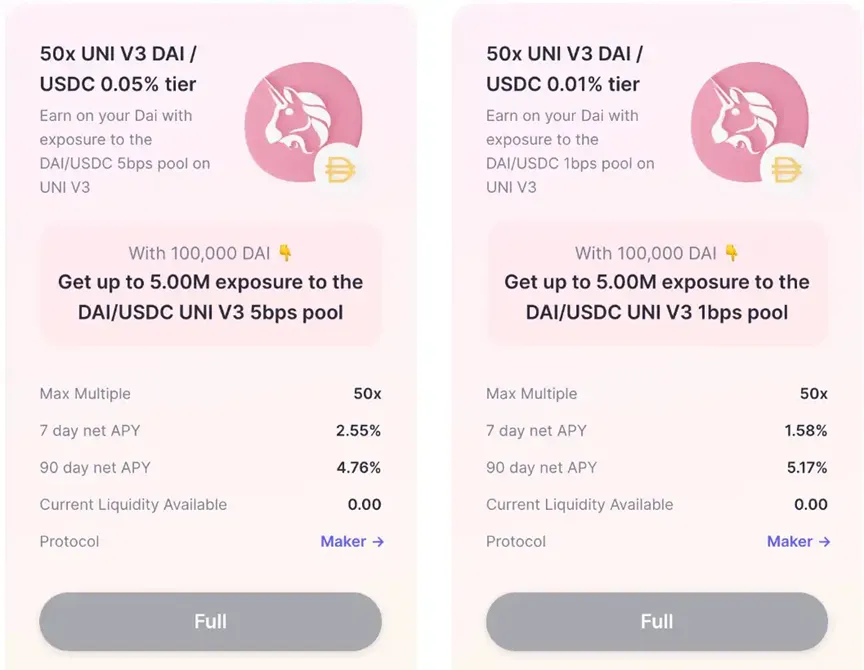Click the DAI coin badge on the 0.05% tier card
Screen dimensions: 864x670
click(339, 170)
